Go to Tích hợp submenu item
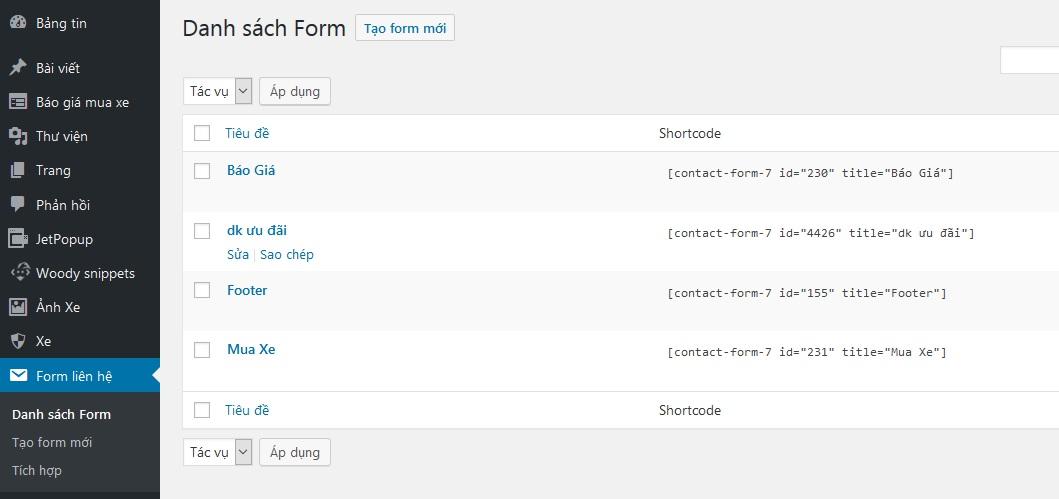Image resolution: width=1059 pixels, height=499 pixels. (37, 470)
